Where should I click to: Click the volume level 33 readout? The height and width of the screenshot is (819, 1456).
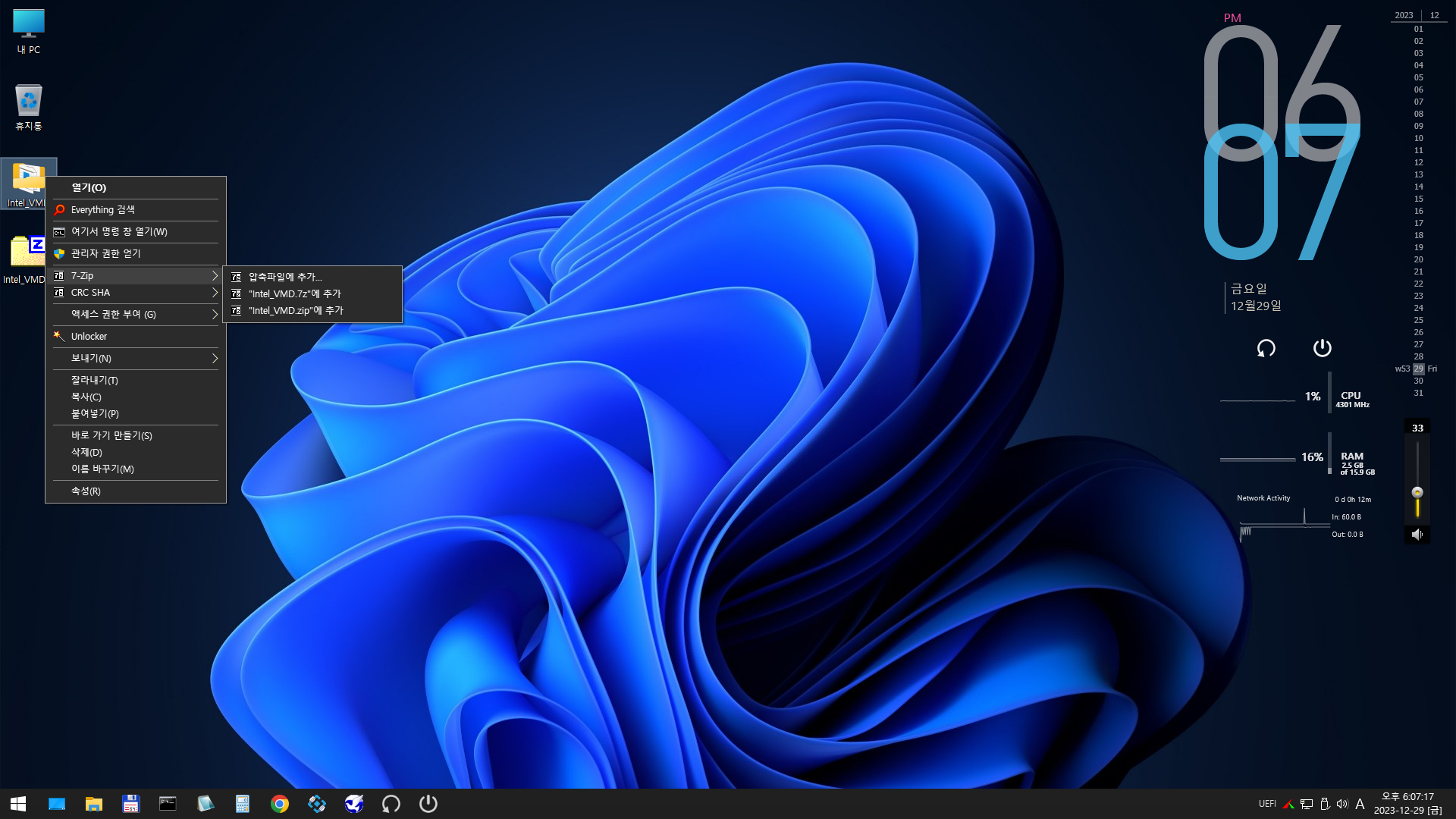pyautogui.click(x=1417, y=428)
